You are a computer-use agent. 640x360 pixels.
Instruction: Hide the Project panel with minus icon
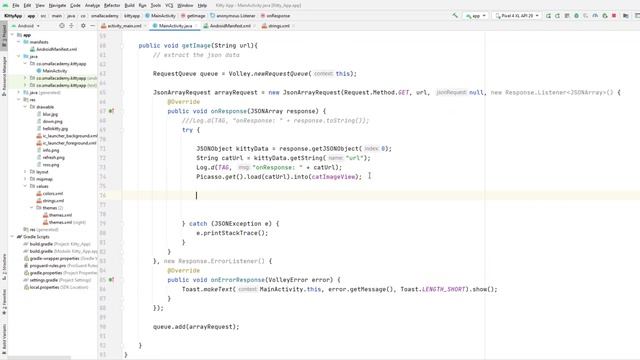(x=92, y=26)
